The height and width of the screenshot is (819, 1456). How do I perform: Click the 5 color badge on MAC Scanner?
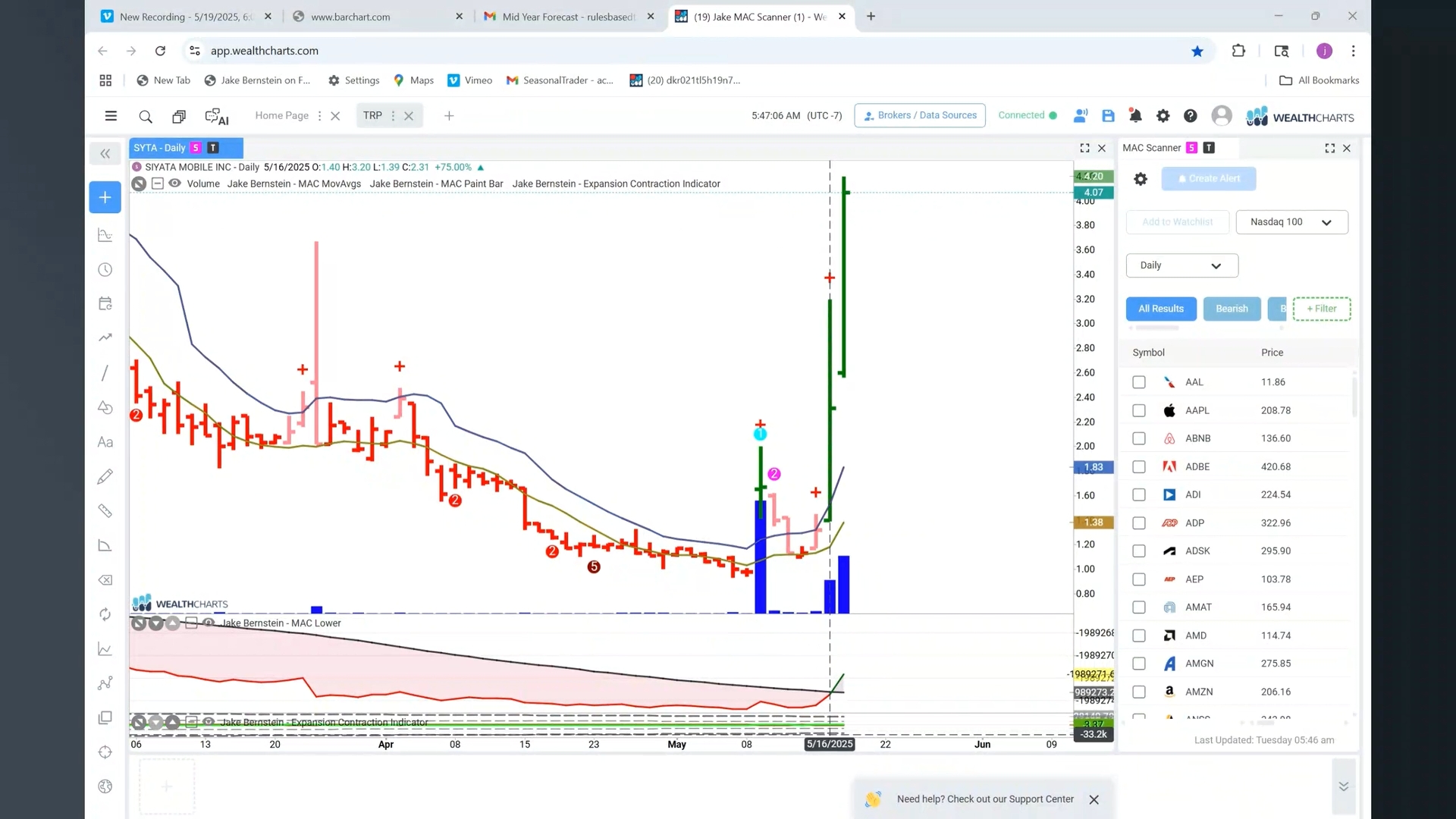[1191, 148]
